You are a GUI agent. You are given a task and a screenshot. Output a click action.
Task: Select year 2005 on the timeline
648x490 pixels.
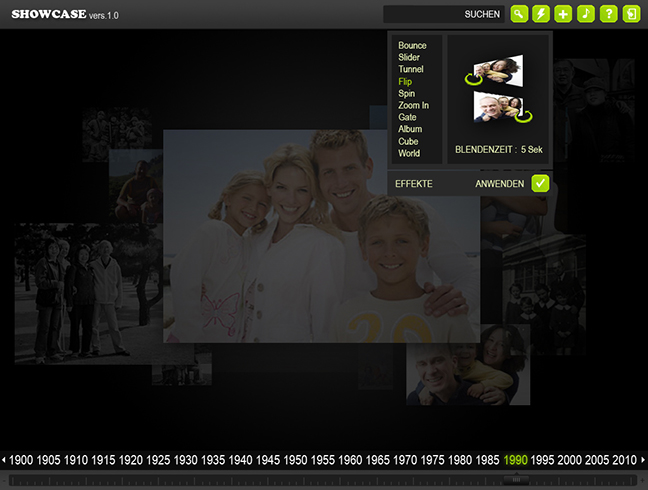point(597,460)
